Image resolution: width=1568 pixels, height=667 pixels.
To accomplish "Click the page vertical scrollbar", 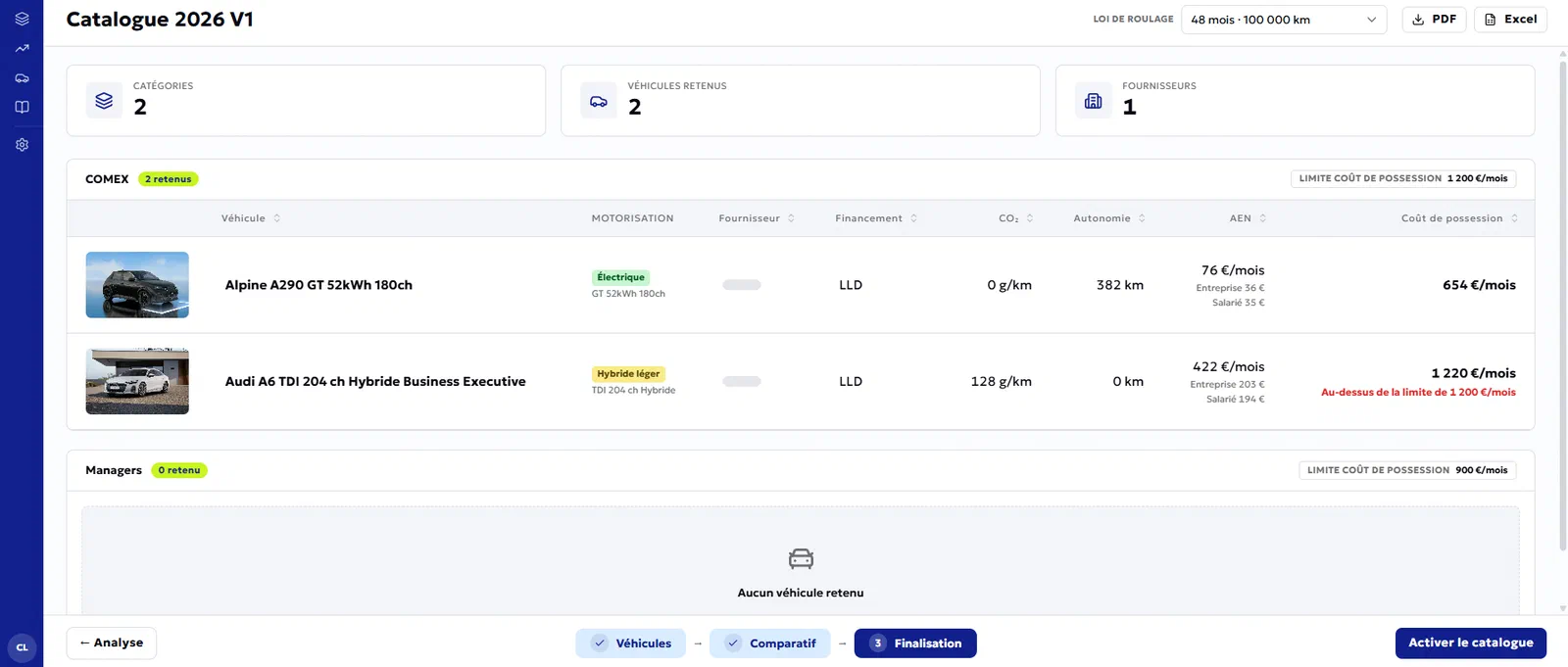I will 1563,304.
